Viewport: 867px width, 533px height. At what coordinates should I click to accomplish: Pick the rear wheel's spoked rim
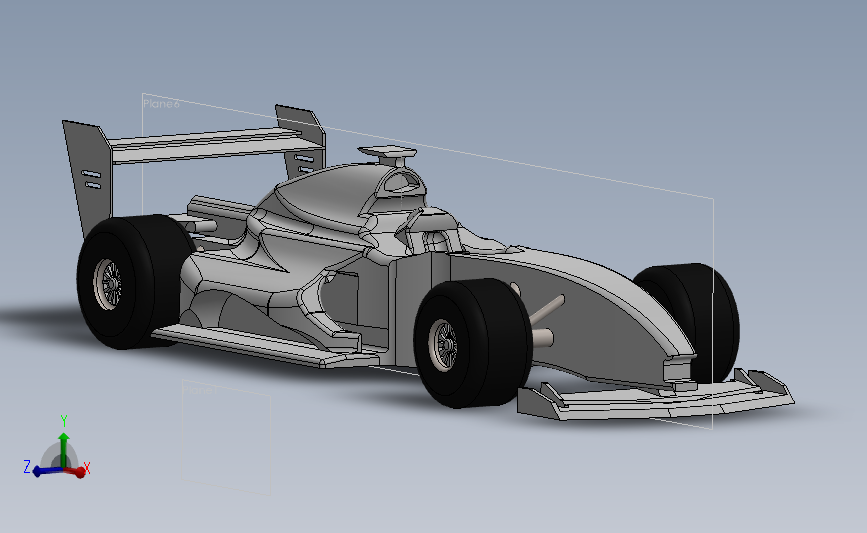click(x=109, y=284)
